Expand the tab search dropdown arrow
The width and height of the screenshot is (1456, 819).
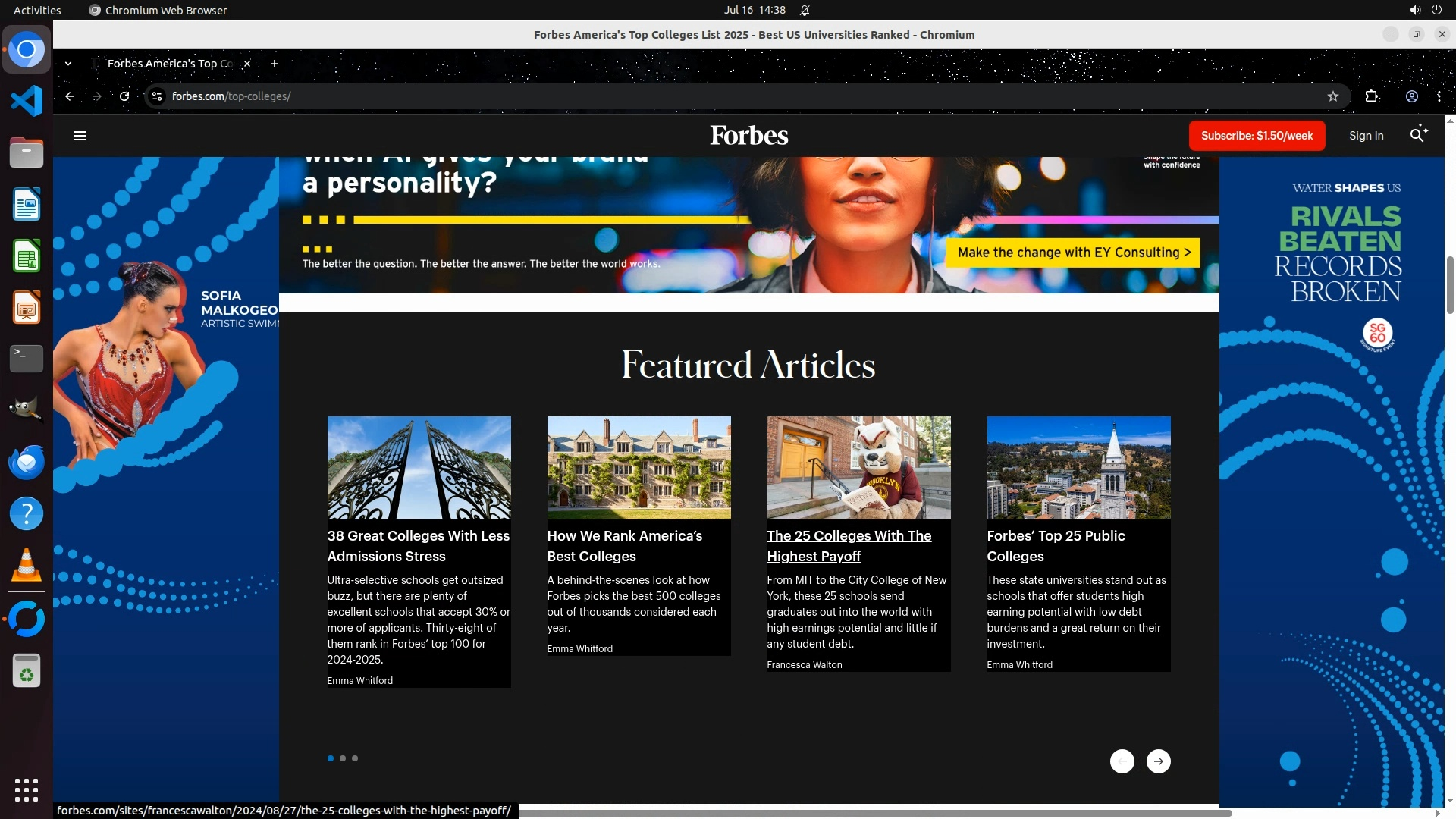68,64
